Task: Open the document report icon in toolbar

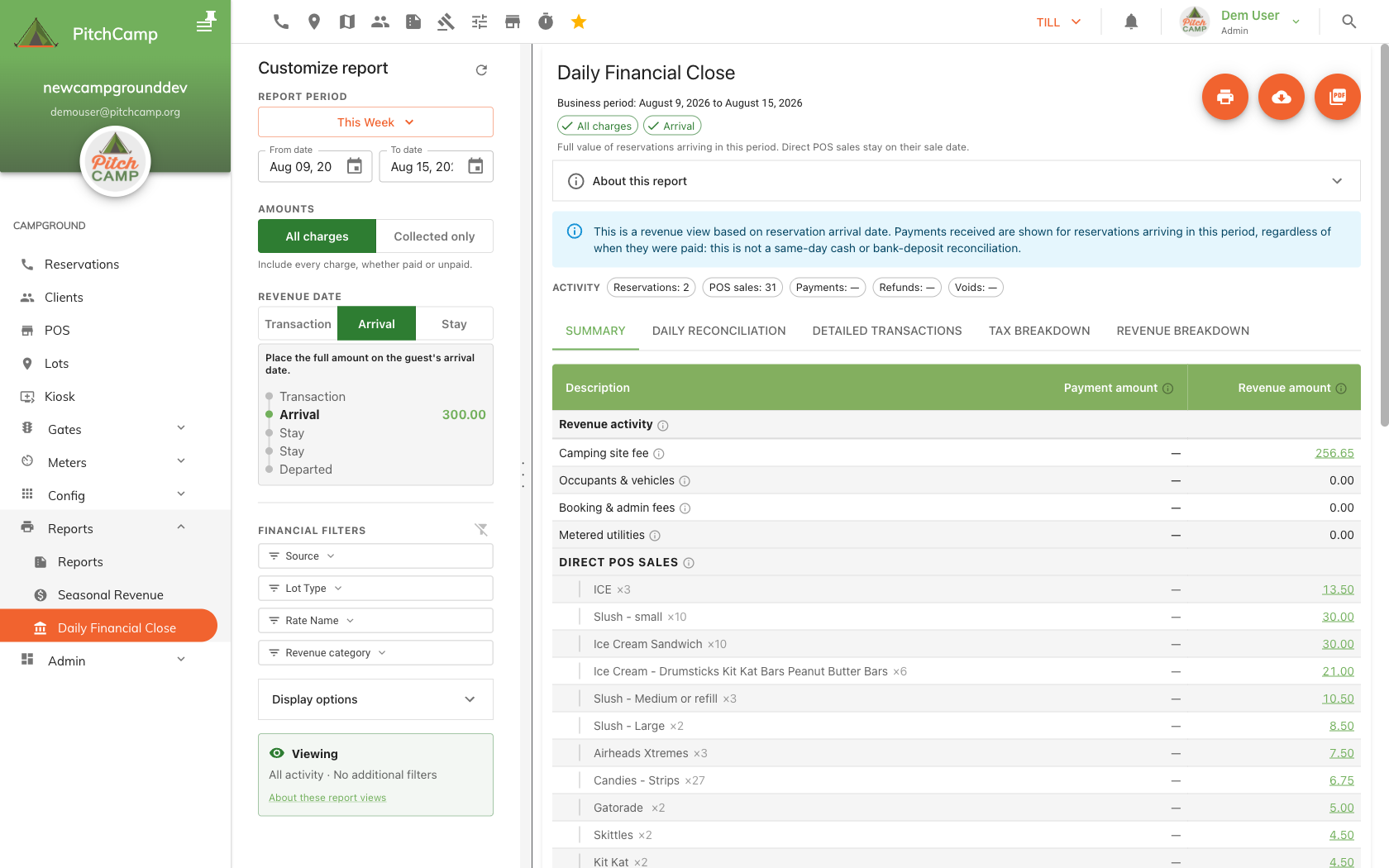Action: (413, 21)
